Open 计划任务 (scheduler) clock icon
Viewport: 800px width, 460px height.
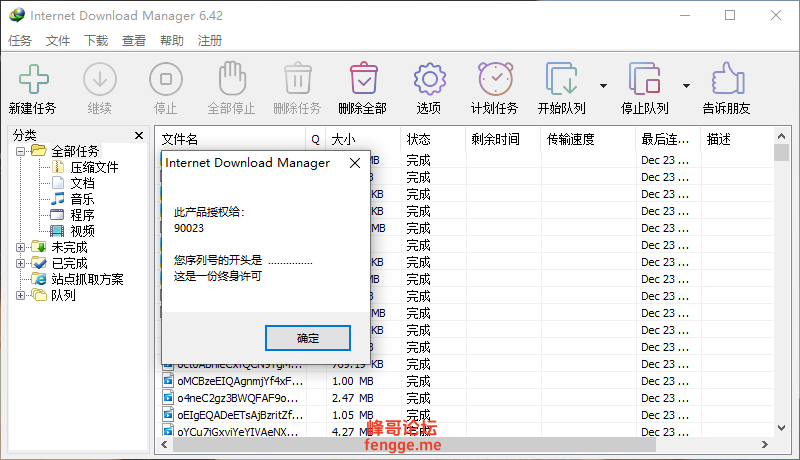click(495, 79)
